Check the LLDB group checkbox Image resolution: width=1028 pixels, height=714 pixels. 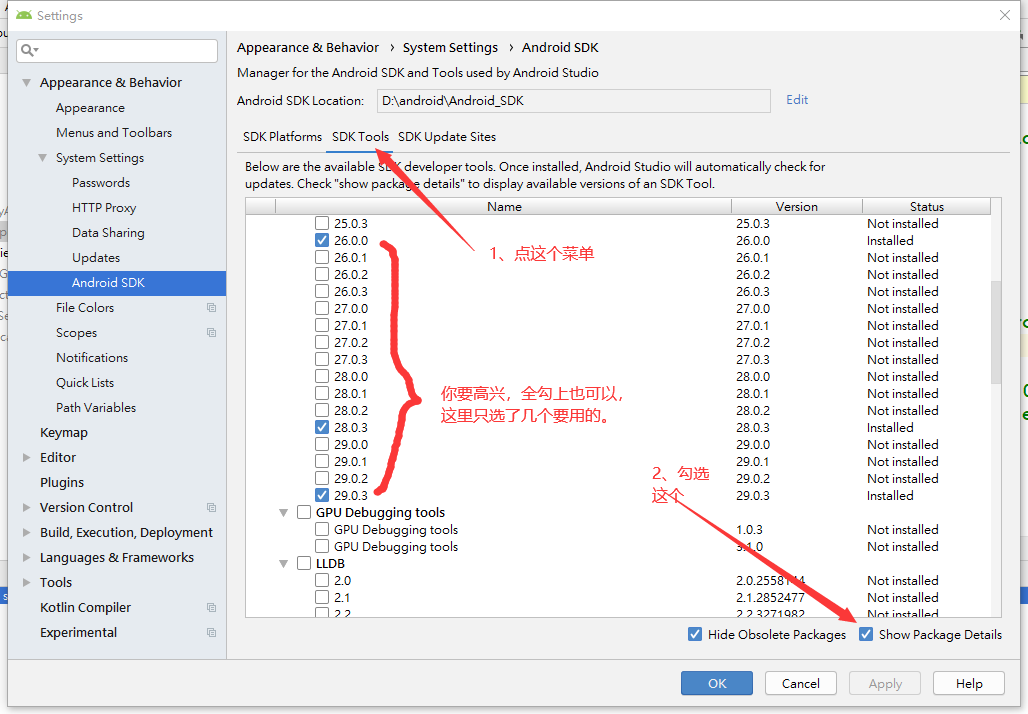304,563
